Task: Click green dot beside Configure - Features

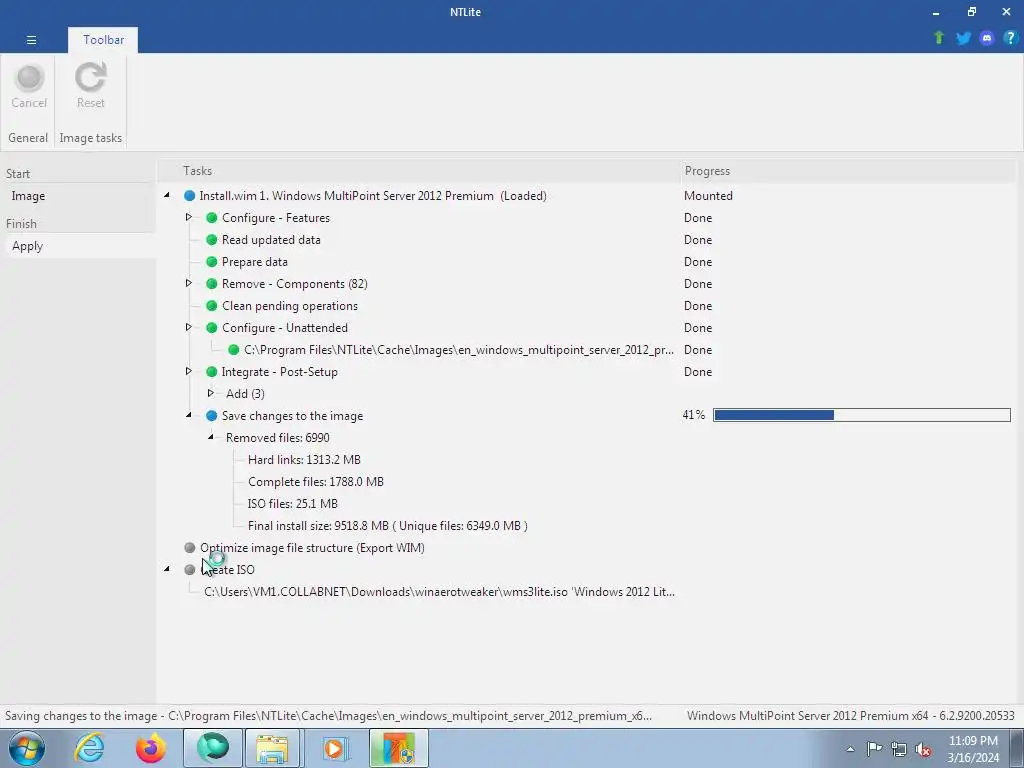Action: coord(212,217)
